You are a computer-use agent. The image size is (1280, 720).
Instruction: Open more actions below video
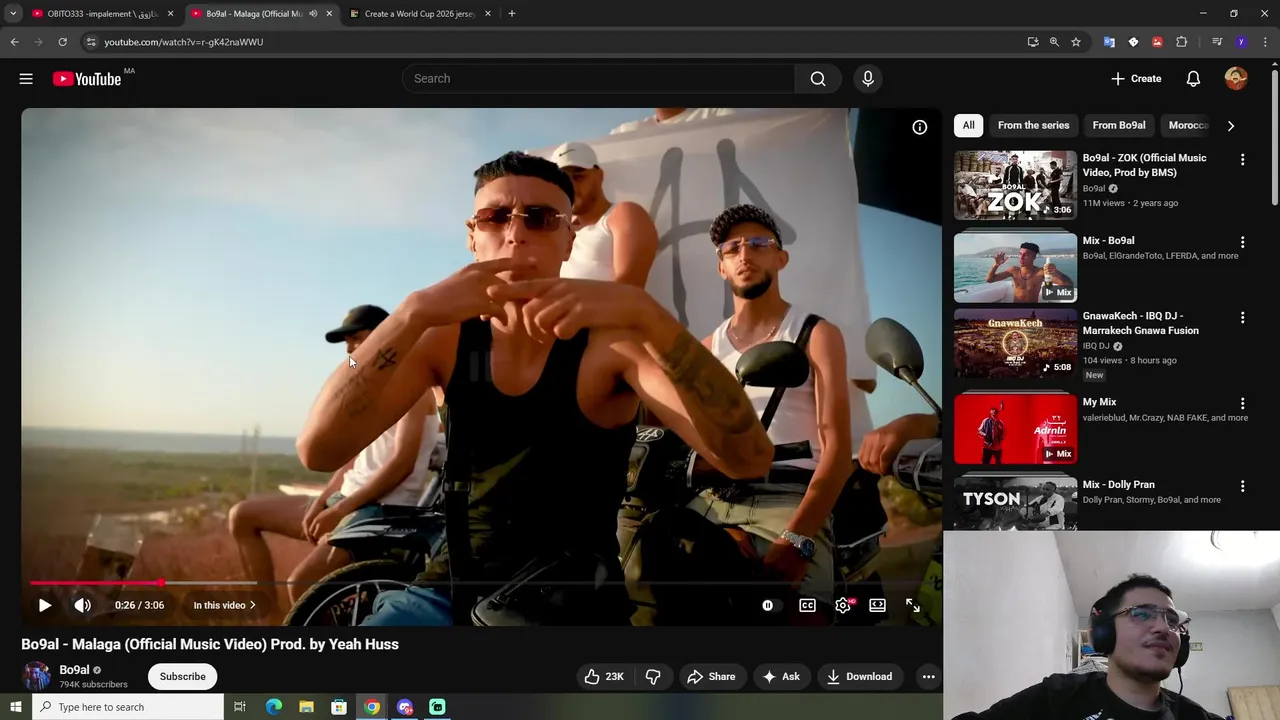click(x=928, y=677)
